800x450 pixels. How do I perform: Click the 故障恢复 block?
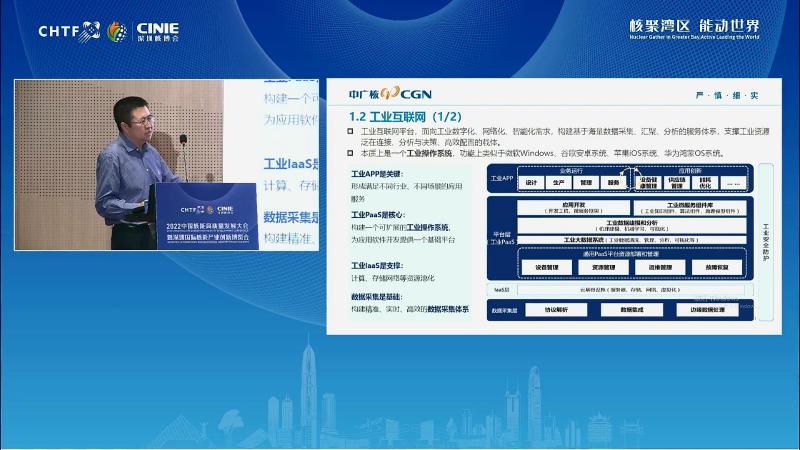(711, 268)
